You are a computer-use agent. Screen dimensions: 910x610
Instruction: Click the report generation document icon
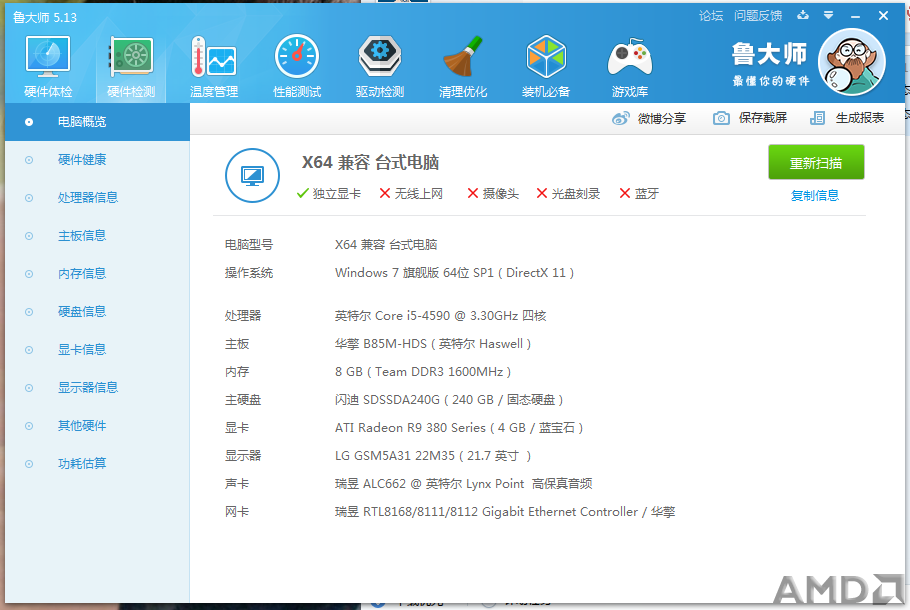click(817, 118)
